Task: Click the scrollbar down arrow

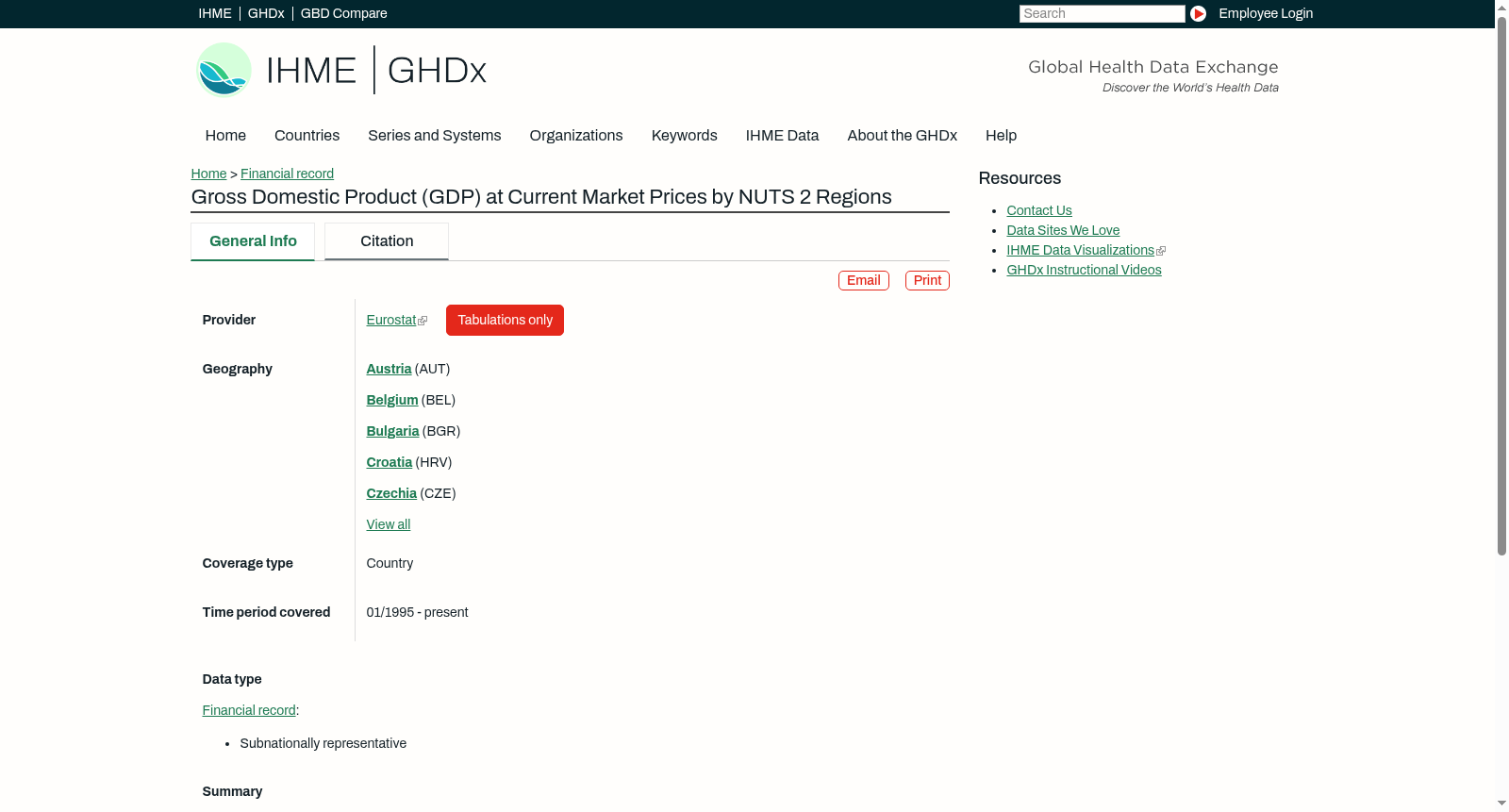Action: (x=1501, y=804)
